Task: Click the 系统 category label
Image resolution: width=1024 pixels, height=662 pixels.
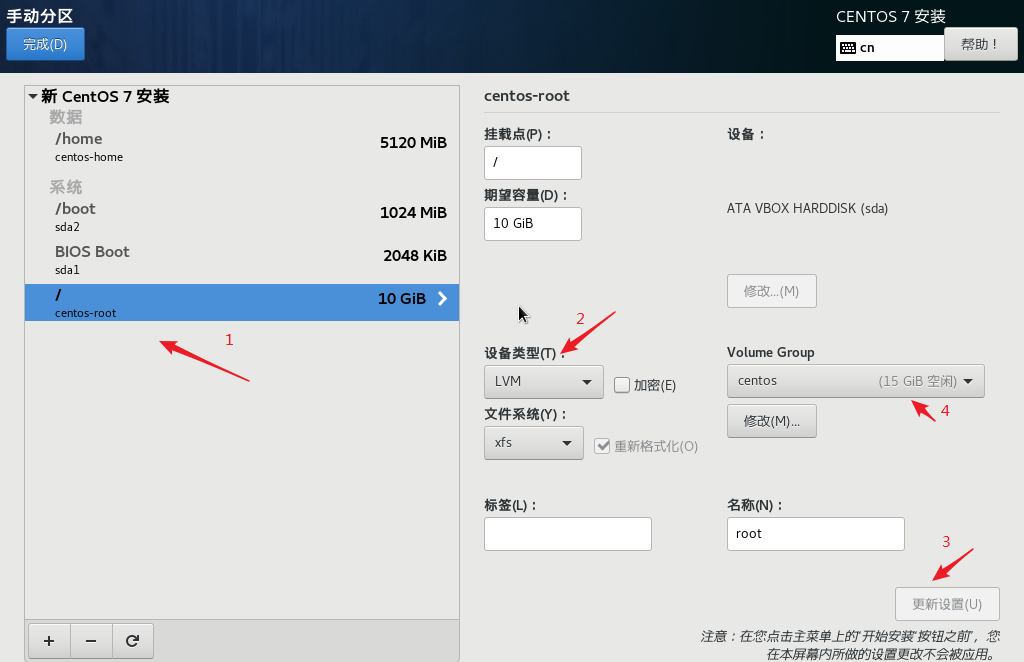Action: [66, 187]
